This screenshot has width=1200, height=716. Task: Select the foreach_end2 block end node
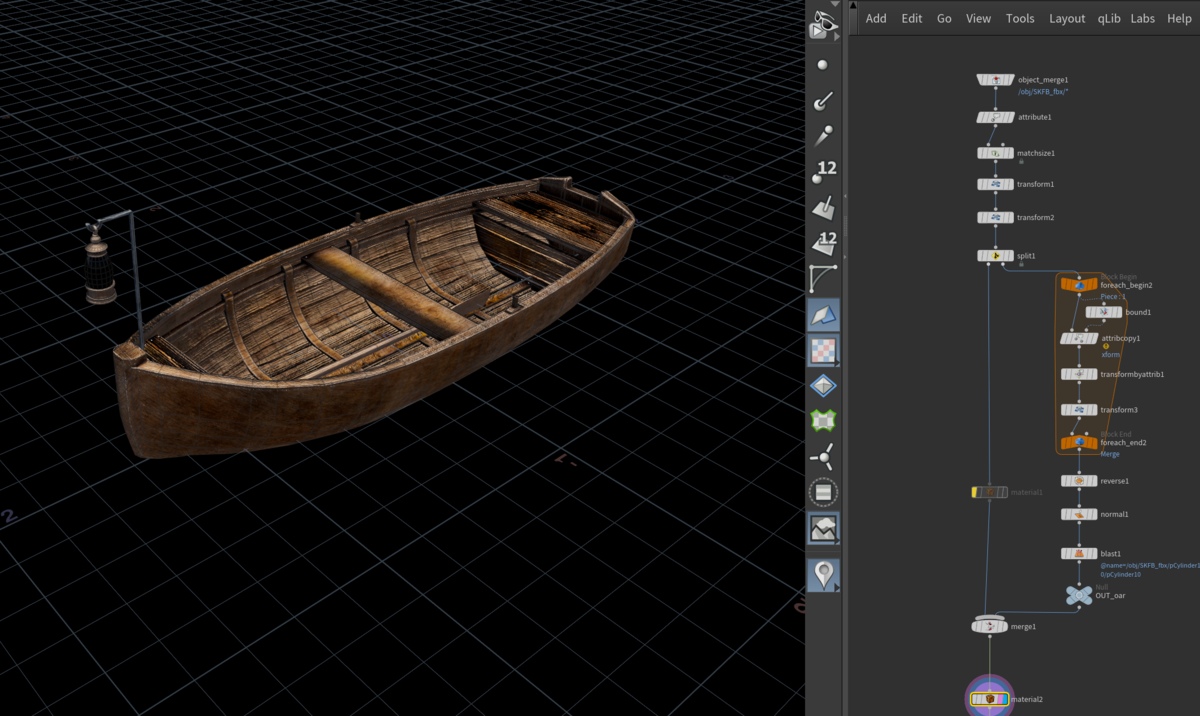point(1079,442)
